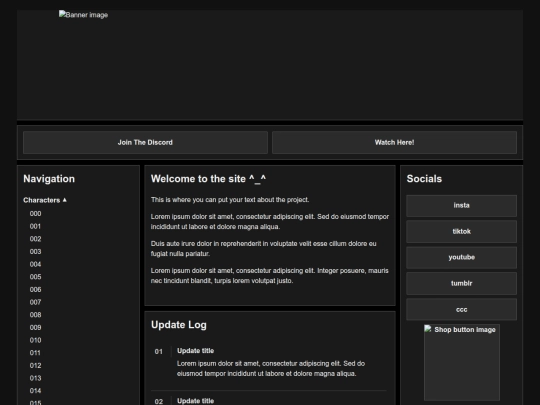Select character 011 in Navigation
The width and height of the screenshot is (540, 405).
coord(35,353)
